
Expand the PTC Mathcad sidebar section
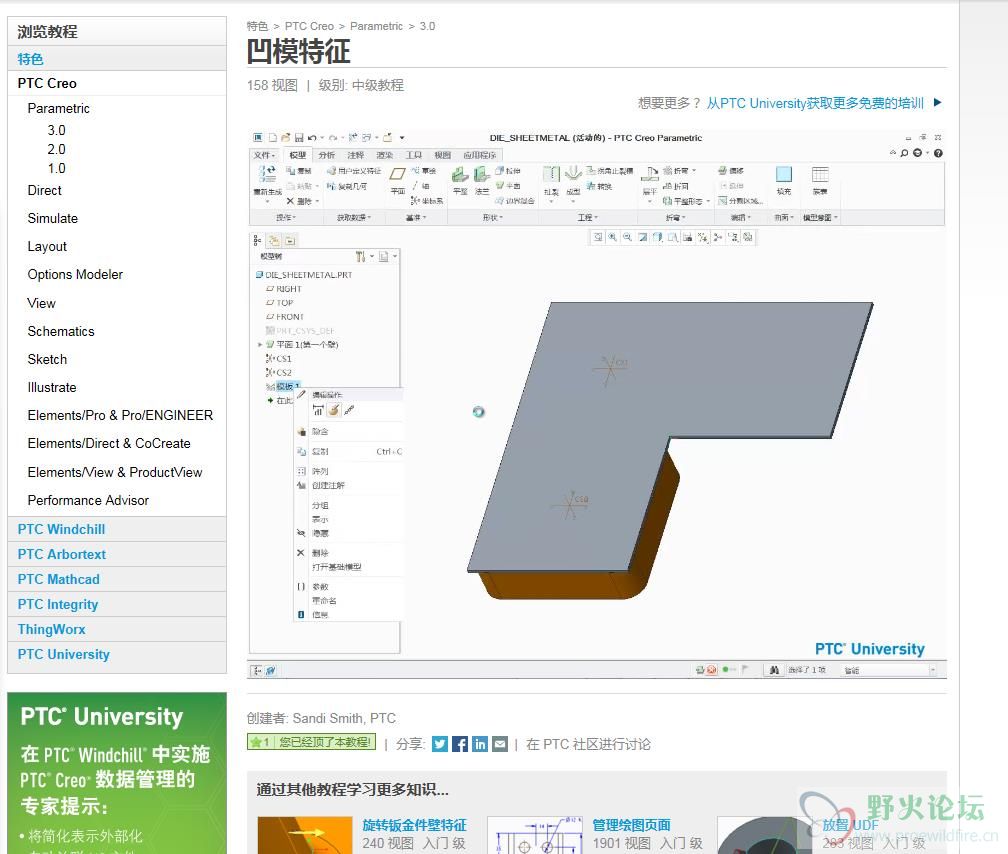[x=58, y=579]
